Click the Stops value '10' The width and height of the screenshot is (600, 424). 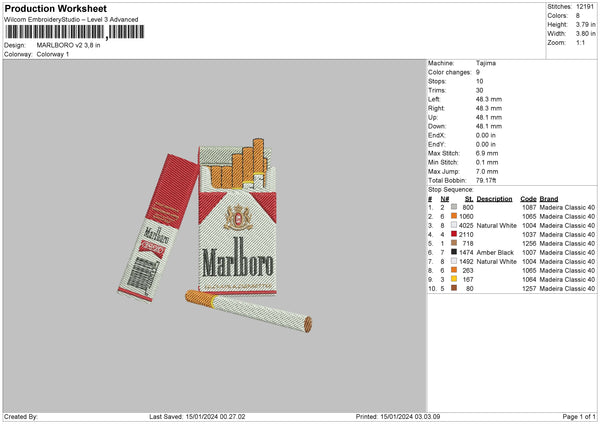click(479, 82)
